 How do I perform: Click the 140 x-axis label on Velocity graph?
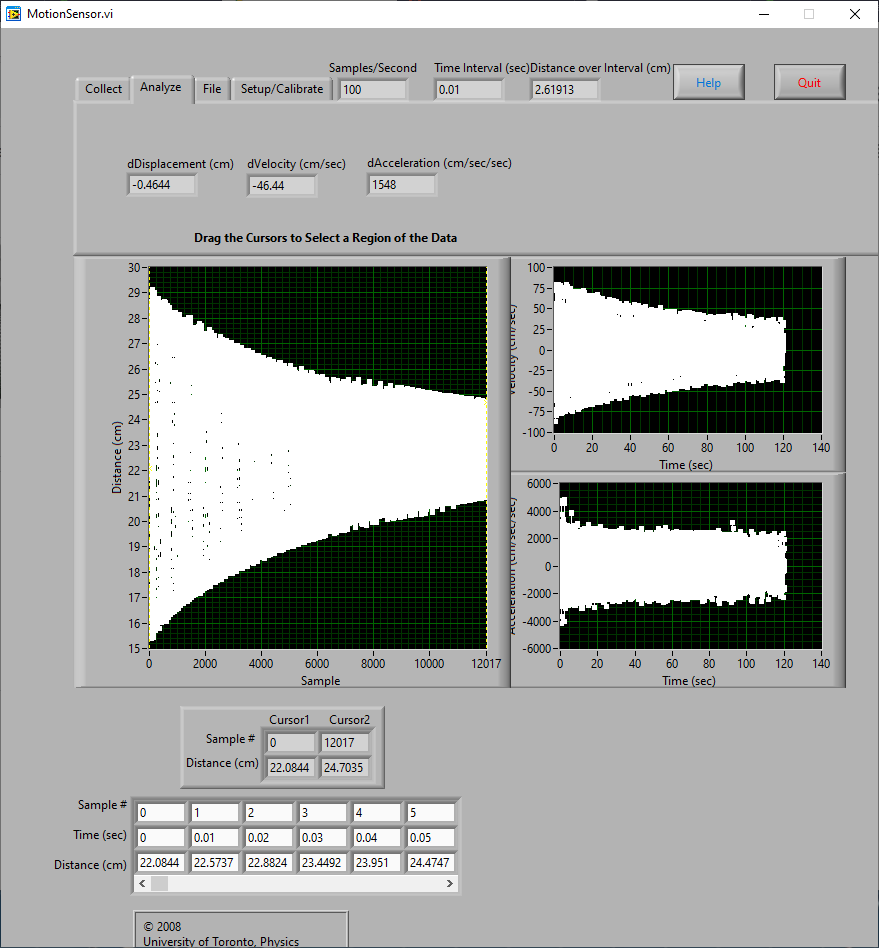coord(821,447)
